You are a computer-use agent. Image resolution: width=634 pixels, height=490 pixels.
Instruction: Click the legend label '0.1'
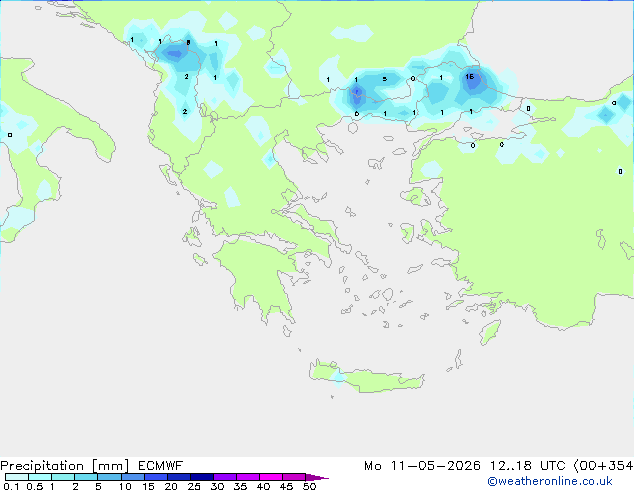[11, 486]
